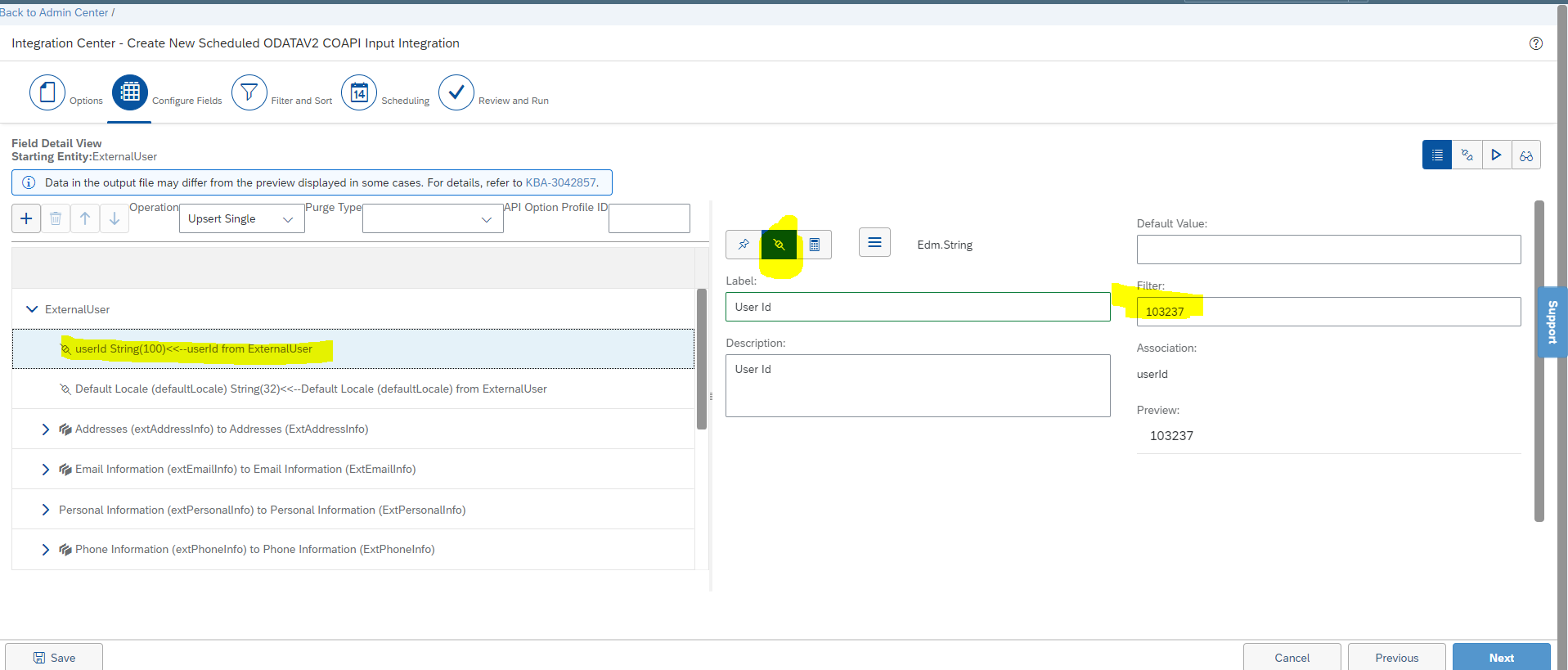Open the KBA-3042857 link
Image resolution: width=1568 pixels, height=670 pixels.
(560, 182)
